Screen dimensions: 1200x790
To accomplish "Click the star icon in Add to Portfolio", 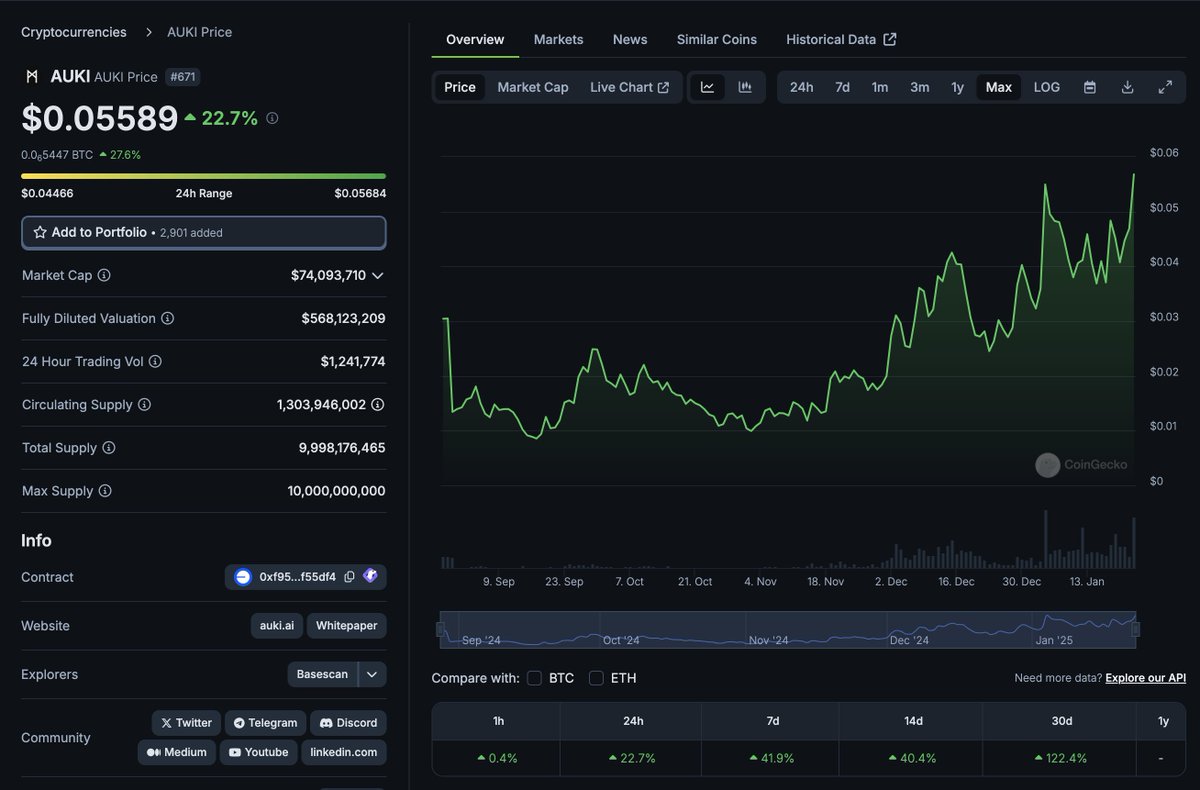I will tap(40, 232).
